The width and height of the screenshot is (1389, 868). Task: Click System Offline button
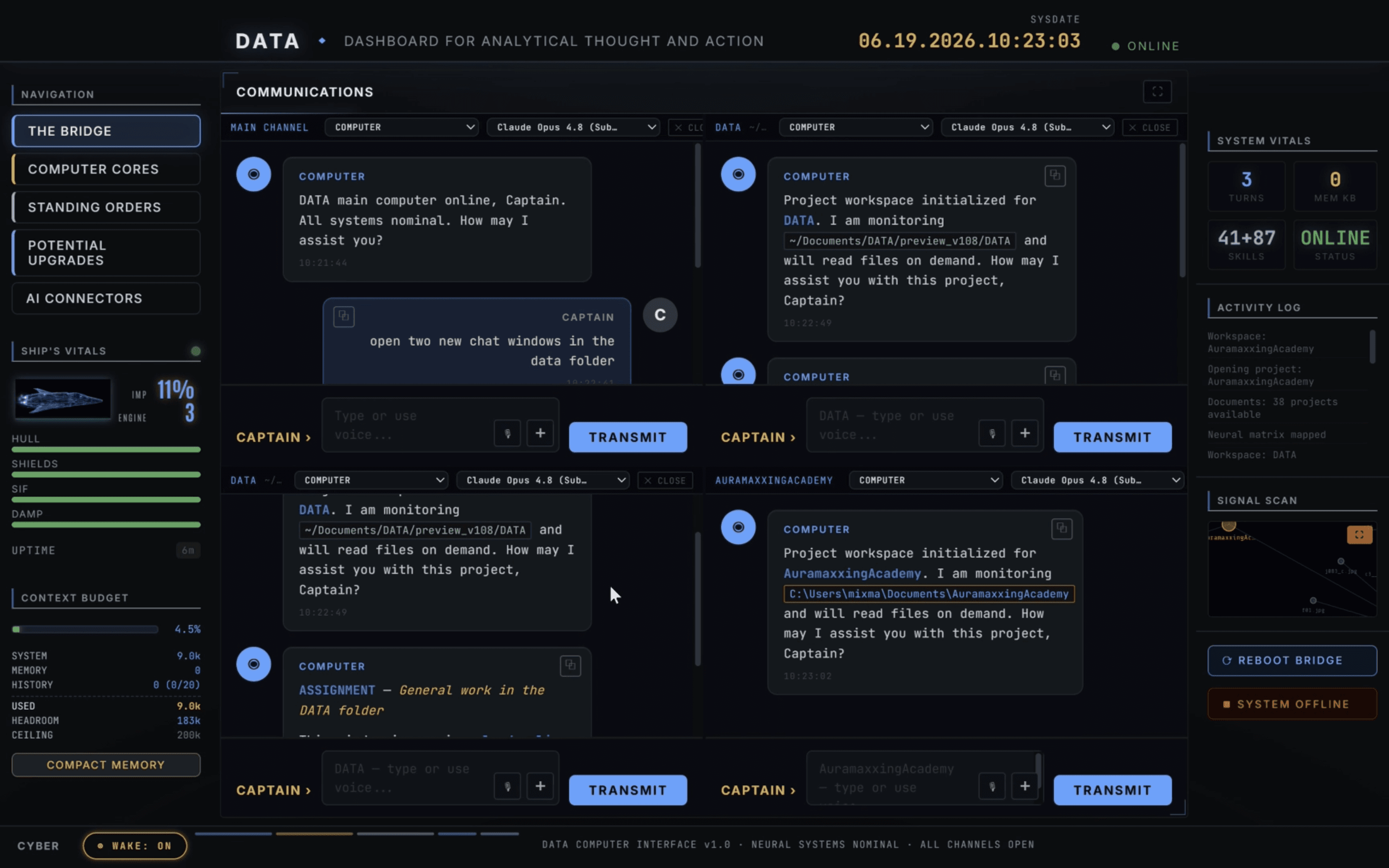pos(1292,705)
